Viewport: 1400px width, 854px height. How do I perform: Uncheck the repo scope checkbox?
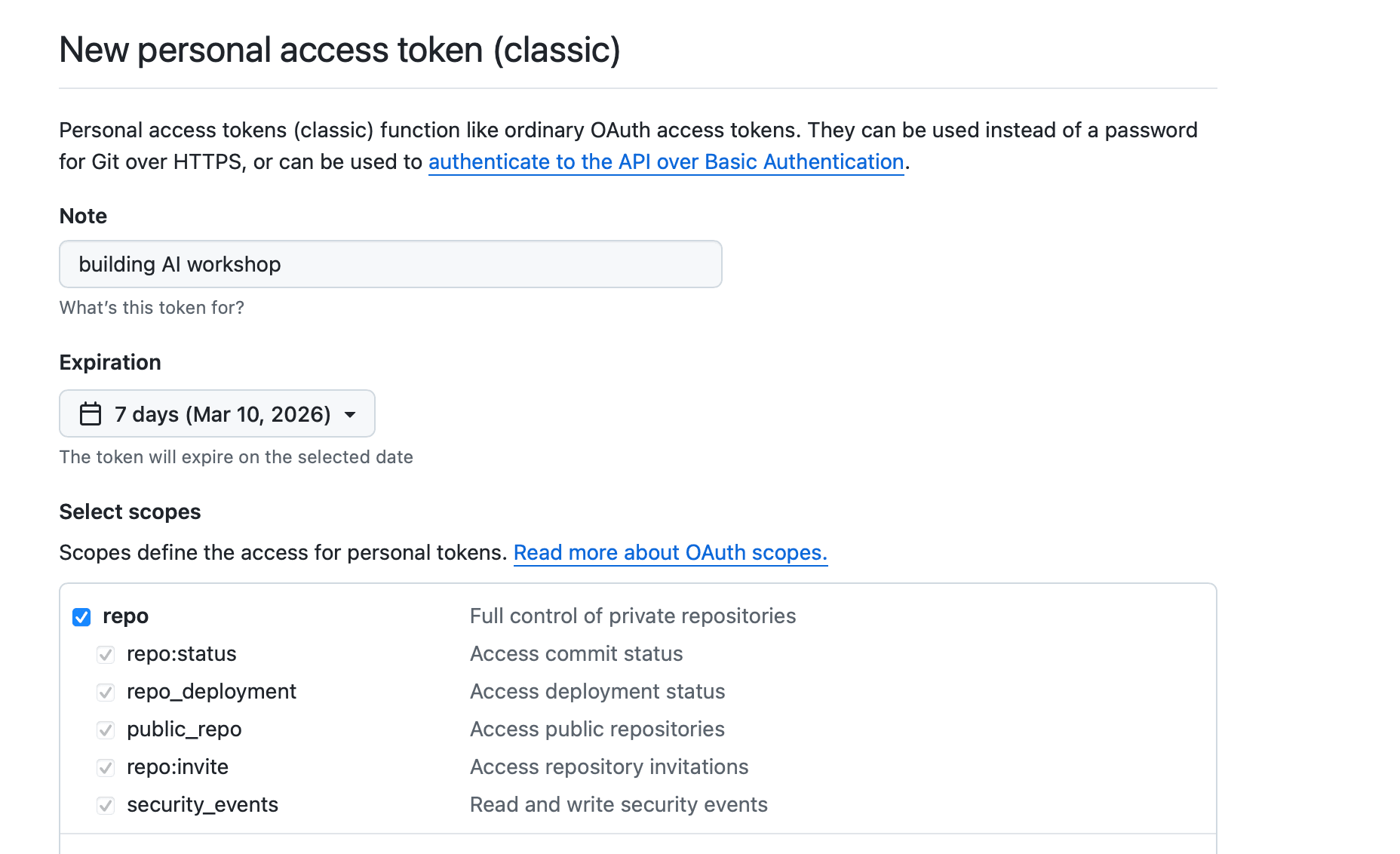(x=81, y=616)
